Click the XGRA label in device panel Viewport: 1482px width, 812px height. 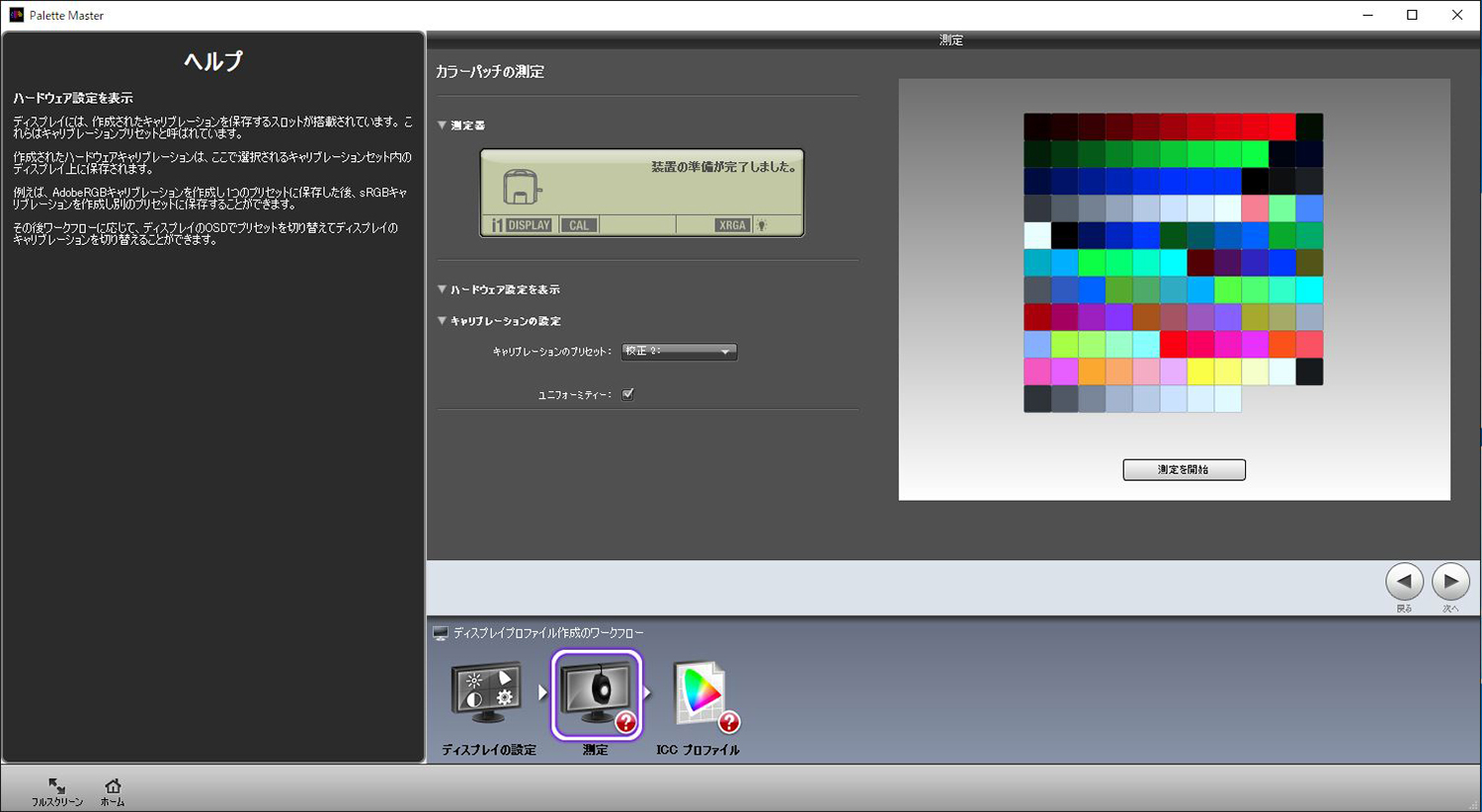pos(732,225)
